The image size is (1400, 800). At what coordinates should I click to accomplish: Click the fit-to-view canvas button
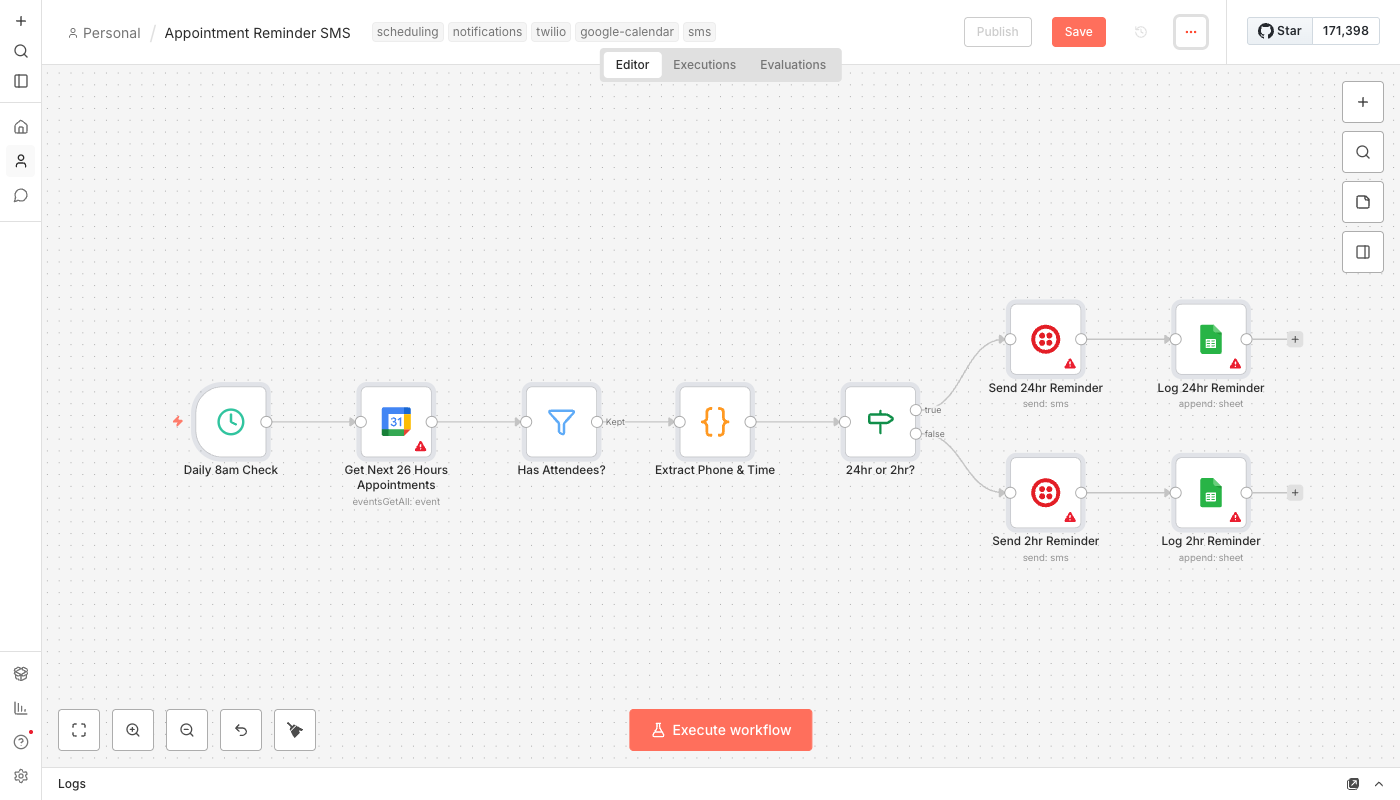pyautogui.click(x=79, y=730)
